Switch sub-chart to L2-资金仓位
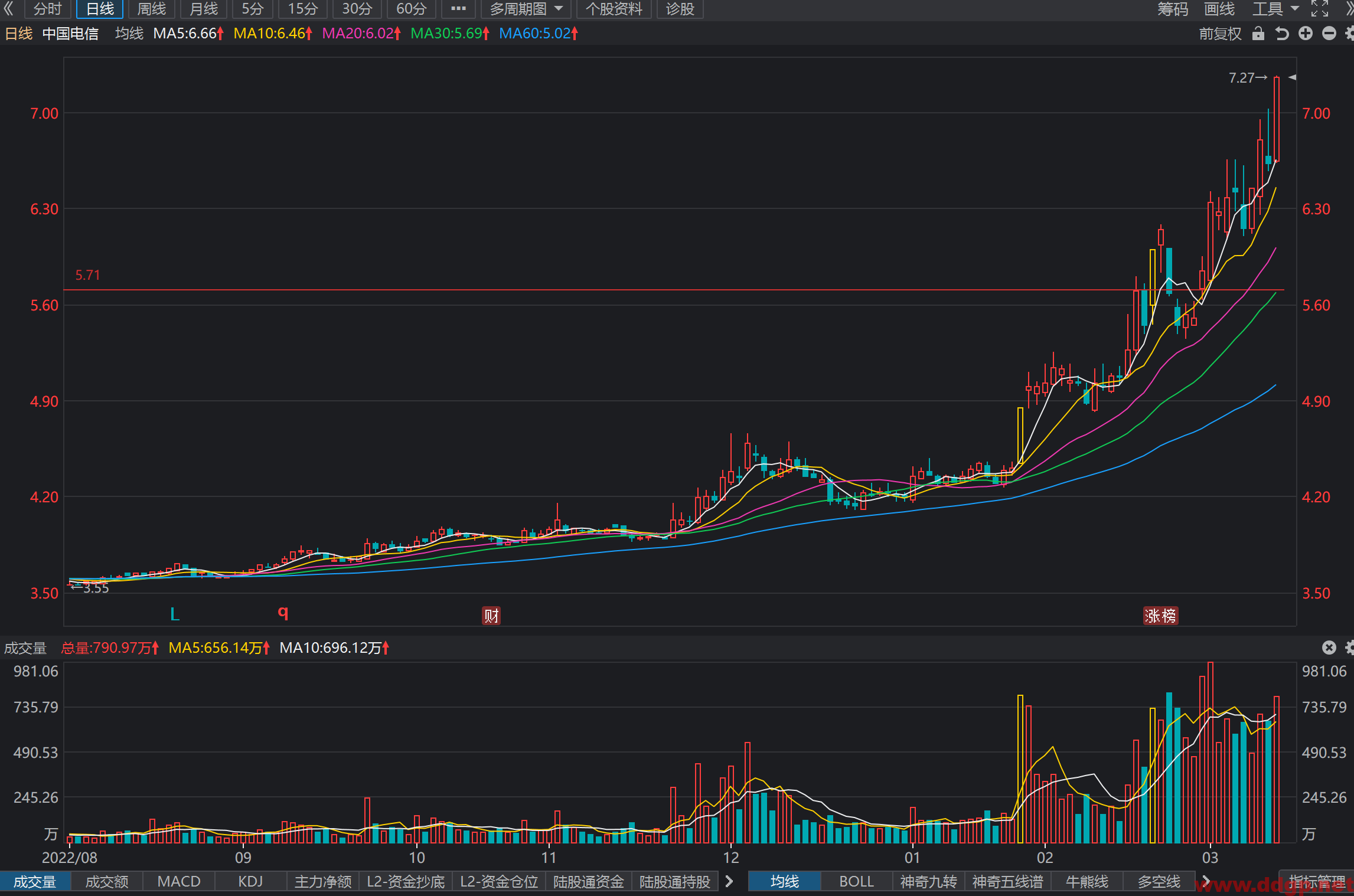The height and width of the screenshot is (896, 1354). pos(499,881)
